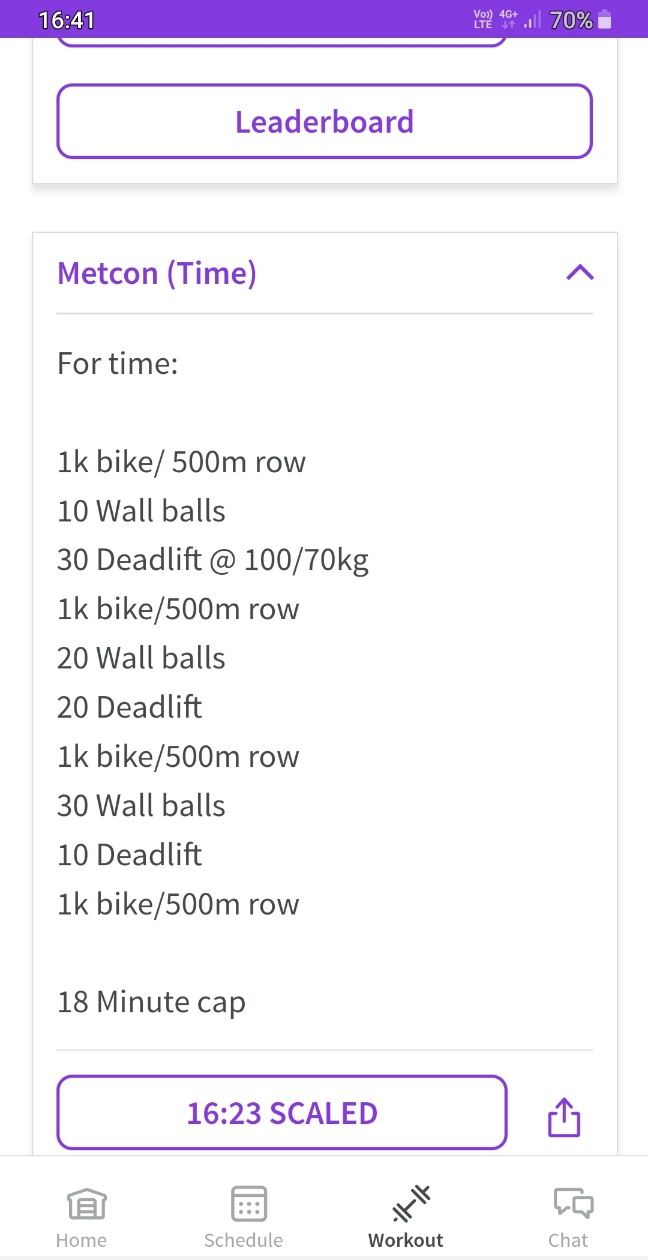Tap the battery icon in status bar
The height and width of the screenshot is (1260, 648).
tap(604, 19)
